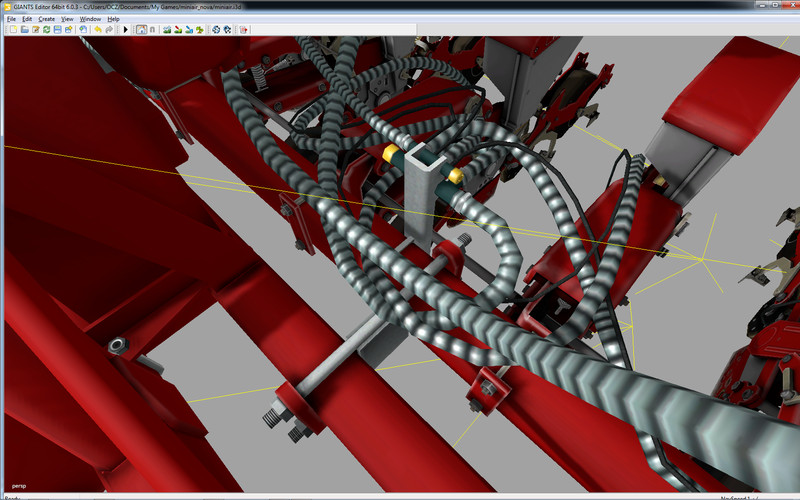Toggle the highlighted mode button beside Play
Screen dimensions: 800x500
[x=140, y=30]
